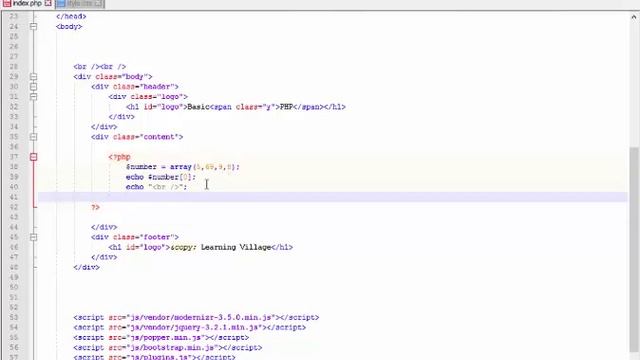
Task: Click the ?> closing PHP tag
Action: pos(96,207)
